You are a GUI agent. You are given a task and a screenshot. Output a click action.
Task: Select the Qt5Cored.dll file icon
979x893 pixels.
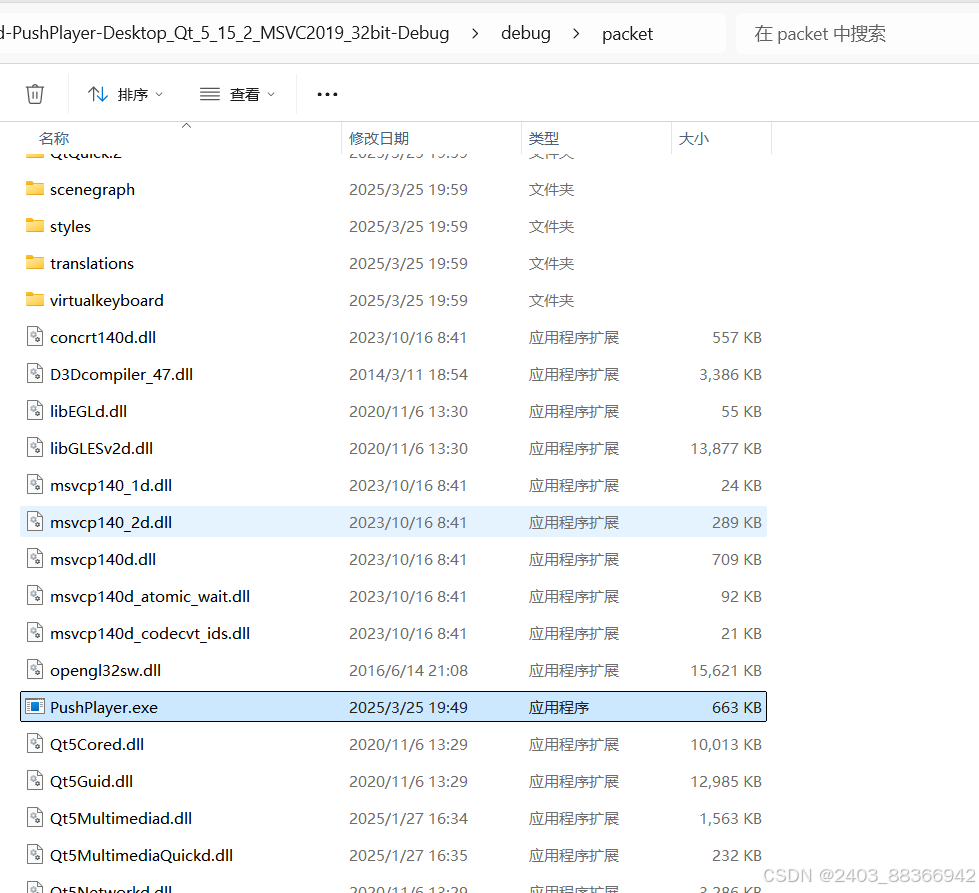35,744
